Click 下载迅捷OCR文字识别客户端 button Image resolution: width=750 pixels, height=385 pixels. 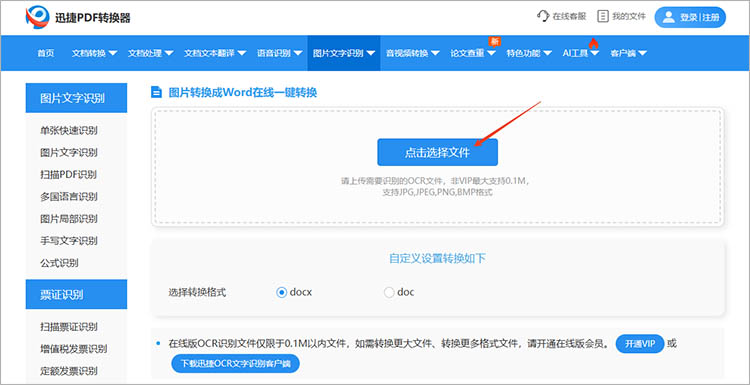click(235, 364)
